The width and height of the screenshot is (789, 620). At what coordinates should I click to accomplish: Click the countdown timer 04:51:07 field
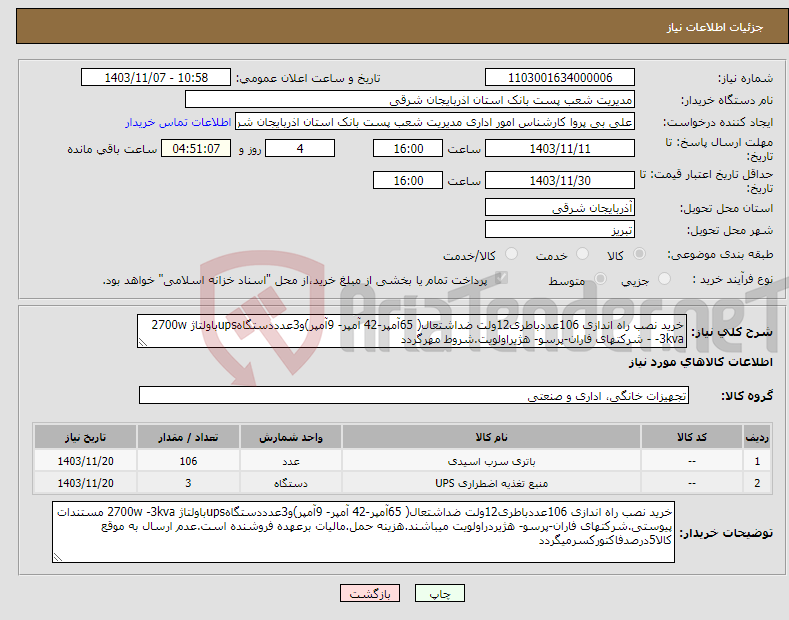196,148
